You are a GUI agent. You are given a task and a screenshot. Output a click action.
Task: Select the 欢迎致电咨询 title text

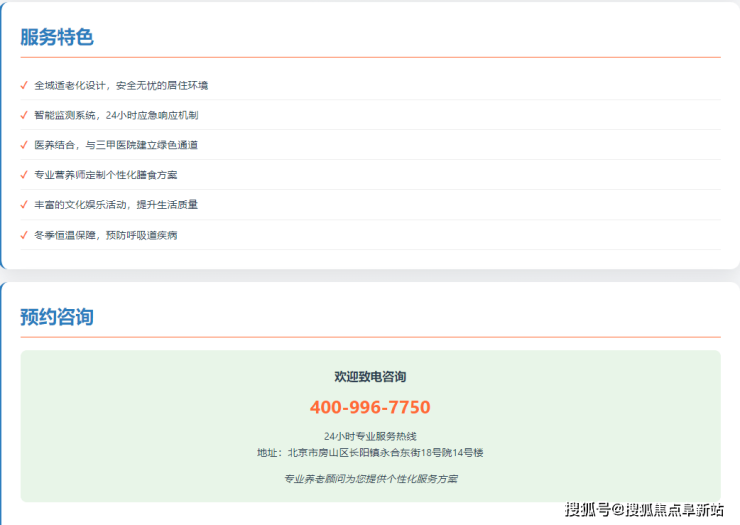tap(370, 377)
